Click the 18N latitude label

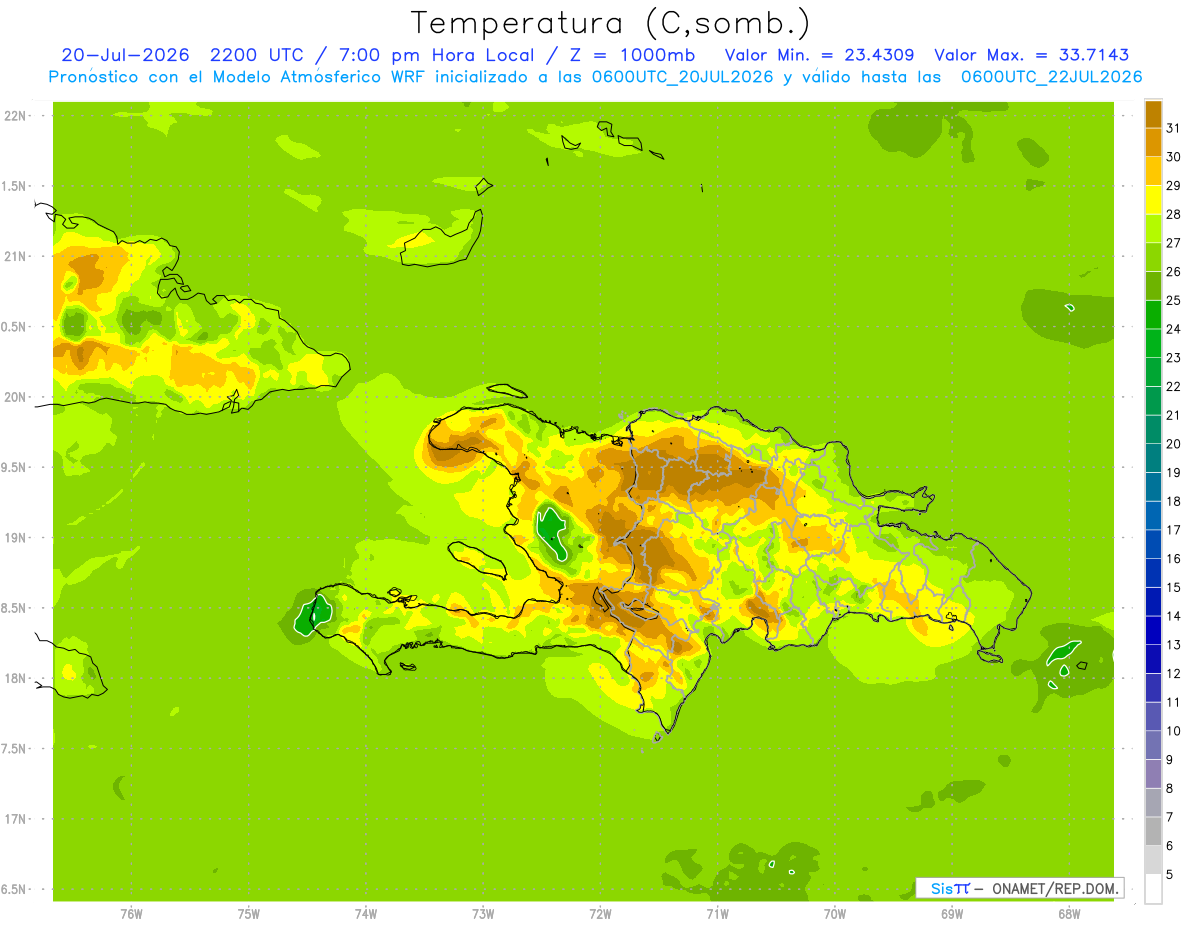[x=15, y=678]
